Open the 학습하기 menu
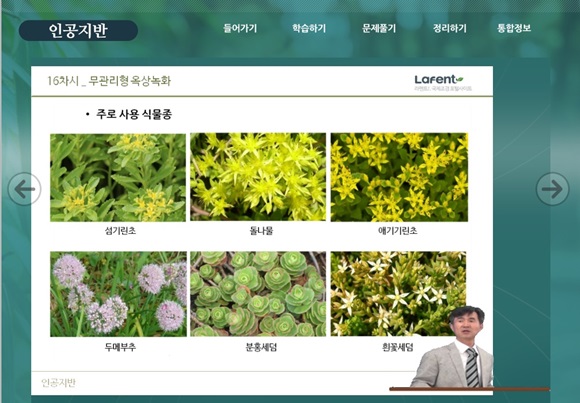 coord(309,28)
